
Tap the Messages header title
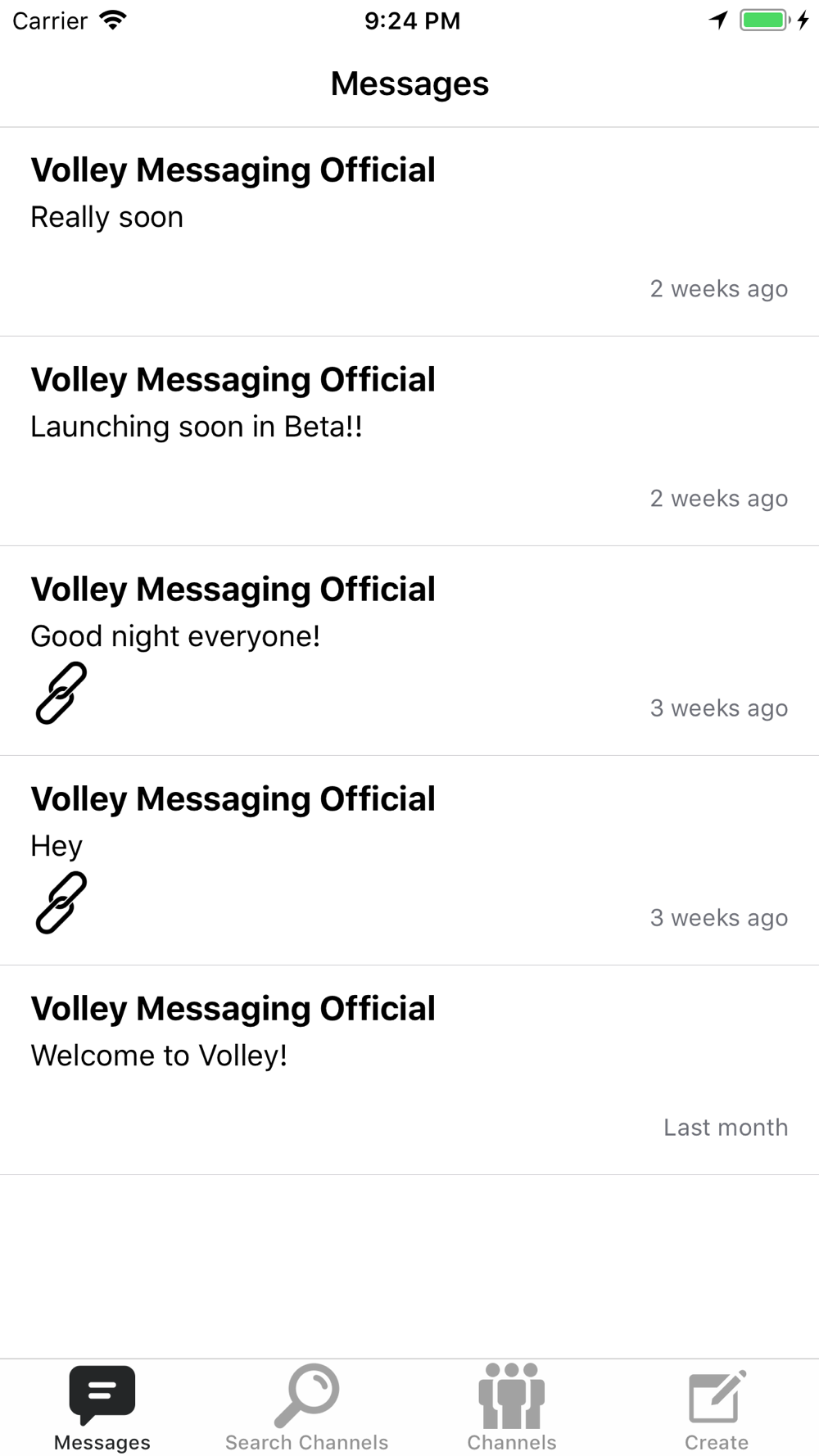pyautogui.click(x=409, y=84)
